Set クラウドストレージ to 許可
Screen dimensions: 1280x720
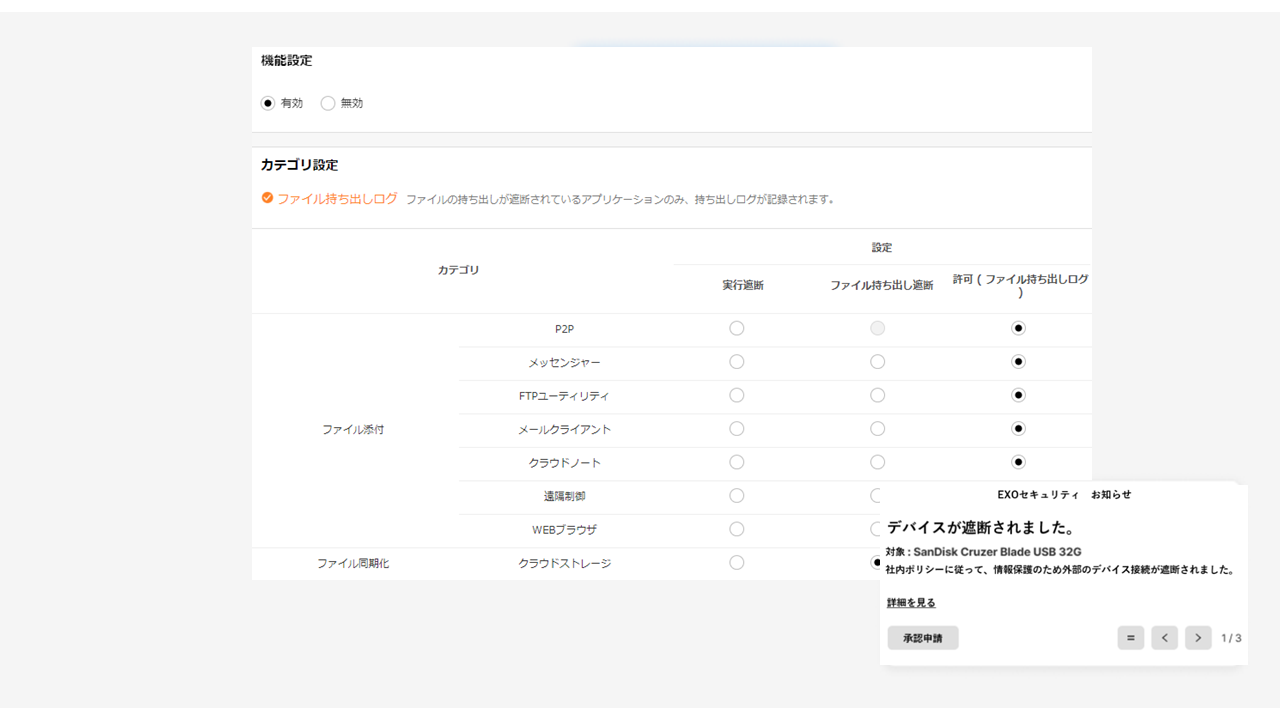coord(1018,562)
